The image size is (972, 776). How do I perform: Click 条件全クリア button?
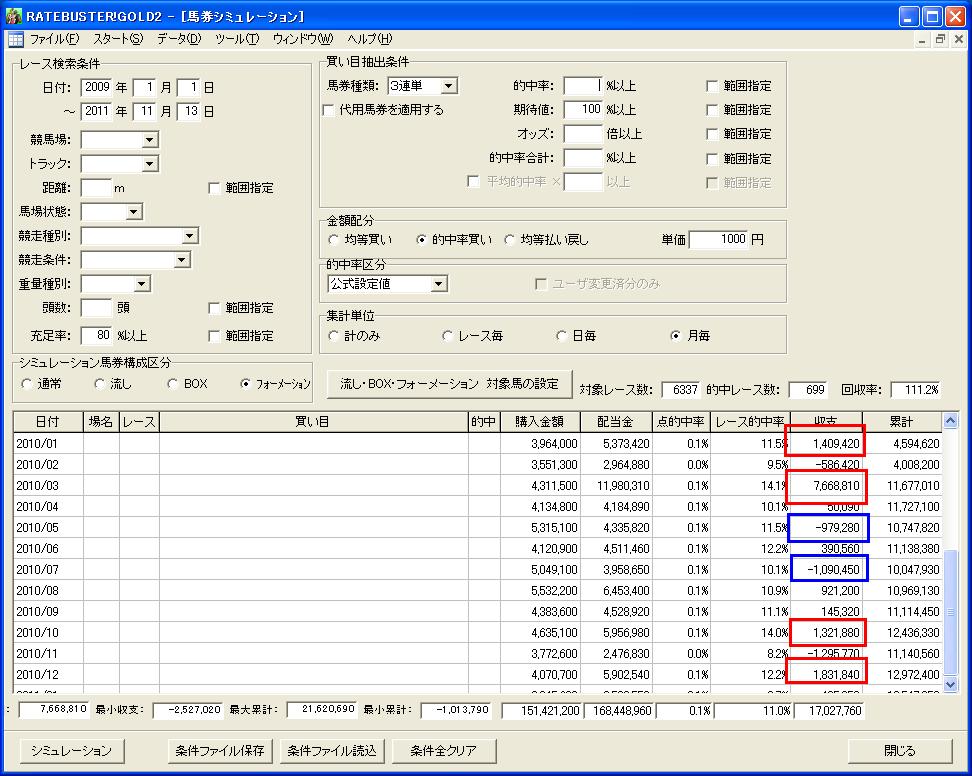[x=443, y=751]
